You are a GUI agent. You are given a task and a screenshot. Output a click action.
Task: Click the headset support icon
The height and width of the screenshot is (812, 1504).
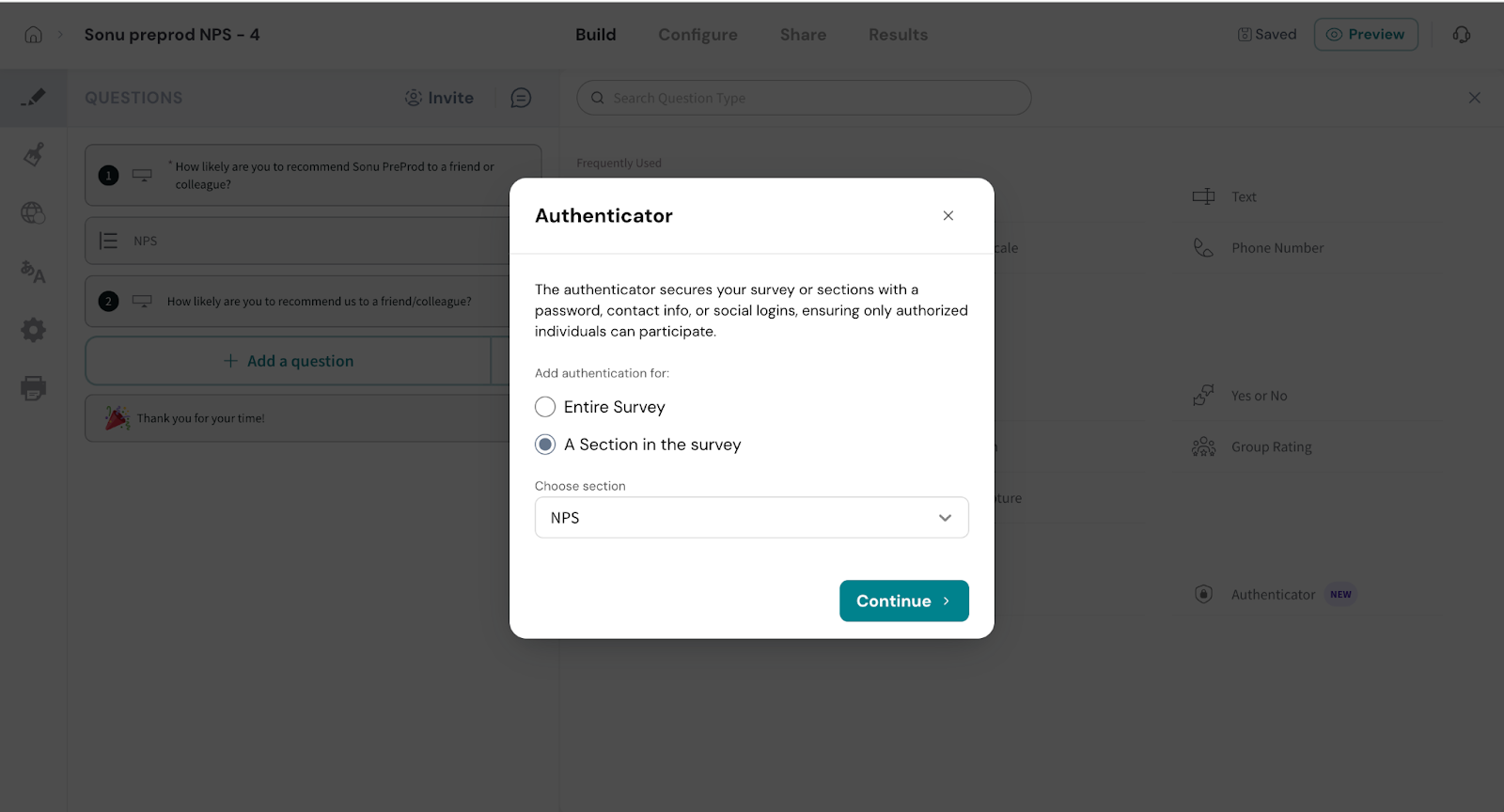(1461, 35)
